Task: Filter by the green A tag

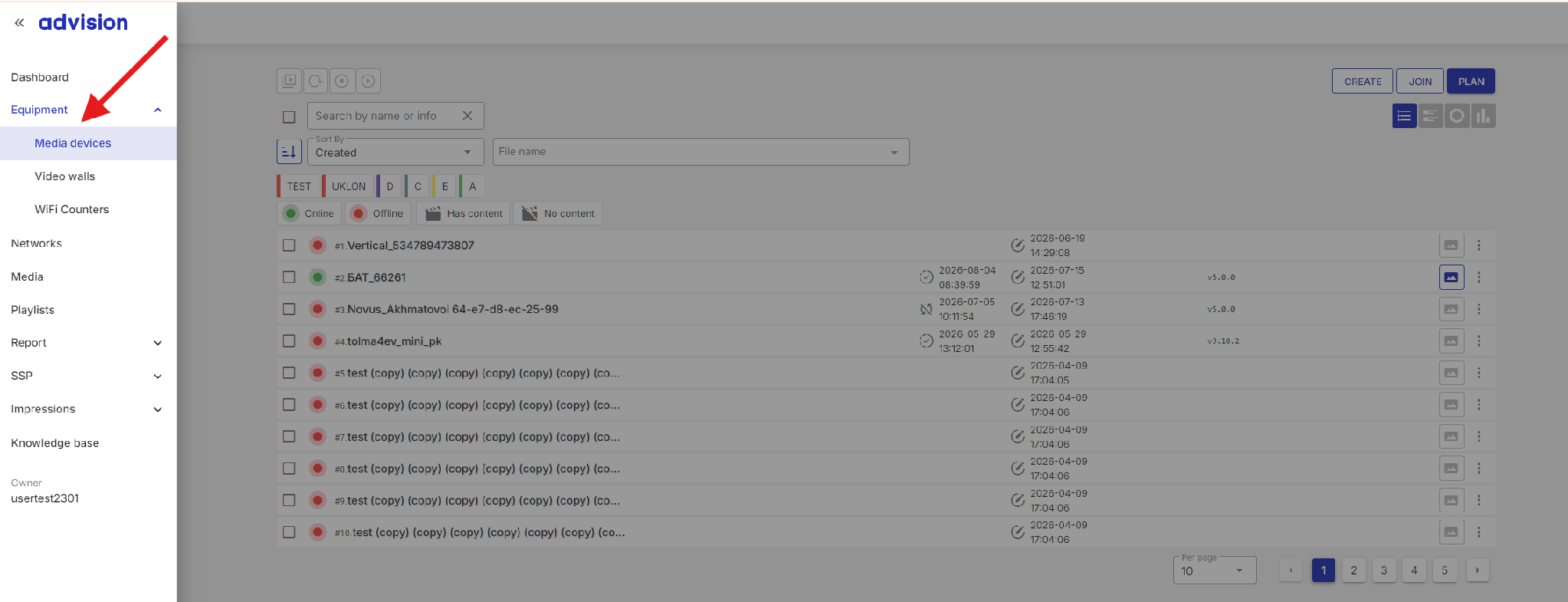Action: click(x=471, y=186)
